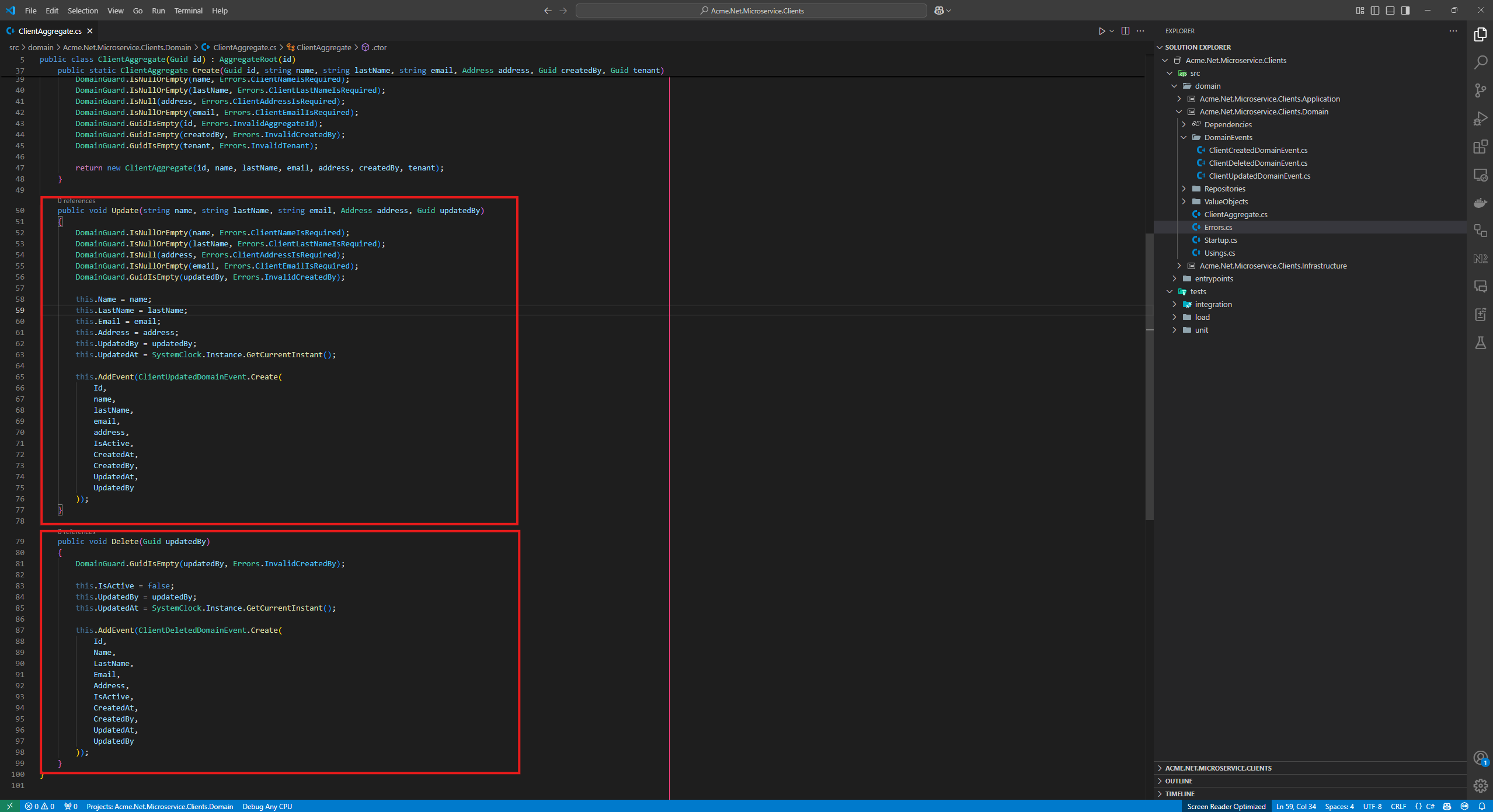
Task: Click the Run play button in editor toolbar
Action: click(1101, 31)
